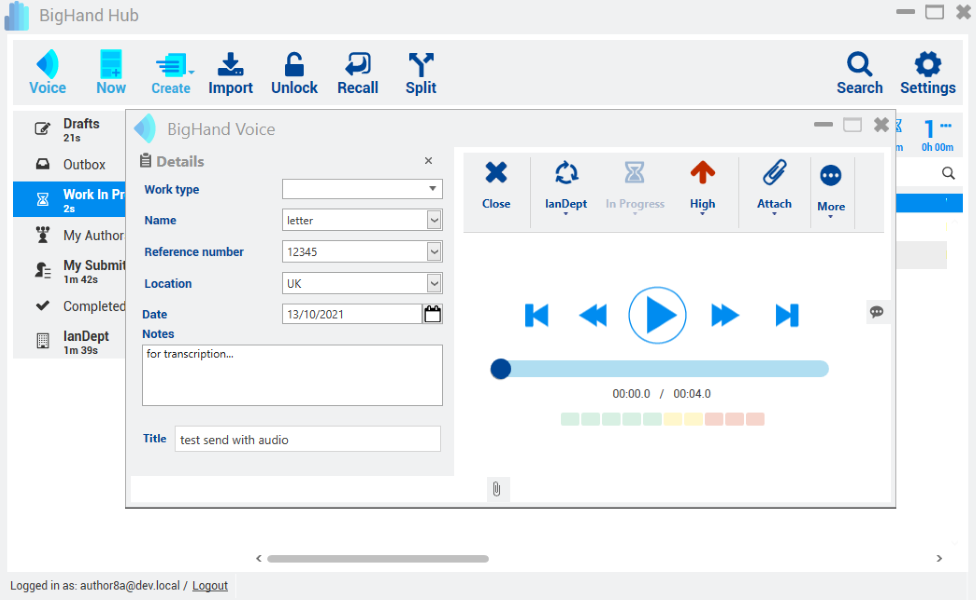Expand the Reference number dropdown arrow
This screenshot has height=600, width=976.
(434, 251)
